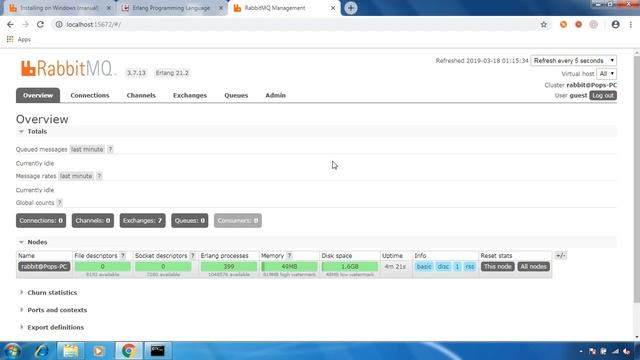Click the rss info tag

(x=470, y=267)
